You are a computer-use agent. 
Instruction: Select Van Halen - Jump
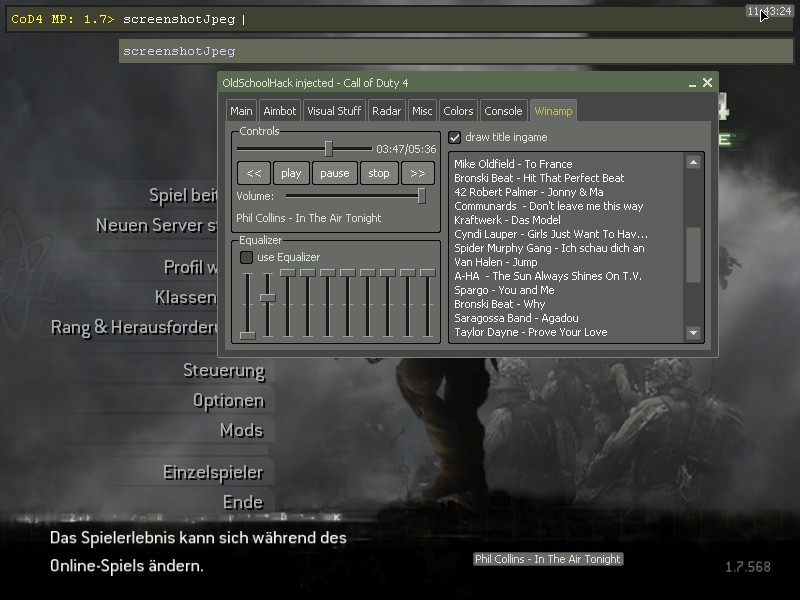pos(495,262)
